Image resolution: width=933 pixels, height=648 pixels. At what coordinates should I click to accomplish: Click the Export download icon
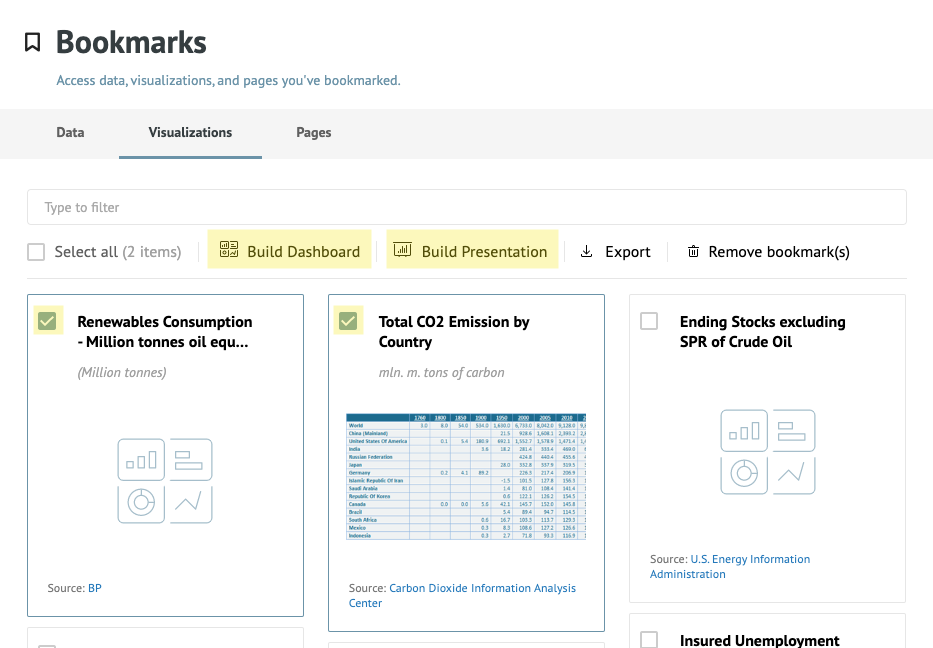coord(587,251)
